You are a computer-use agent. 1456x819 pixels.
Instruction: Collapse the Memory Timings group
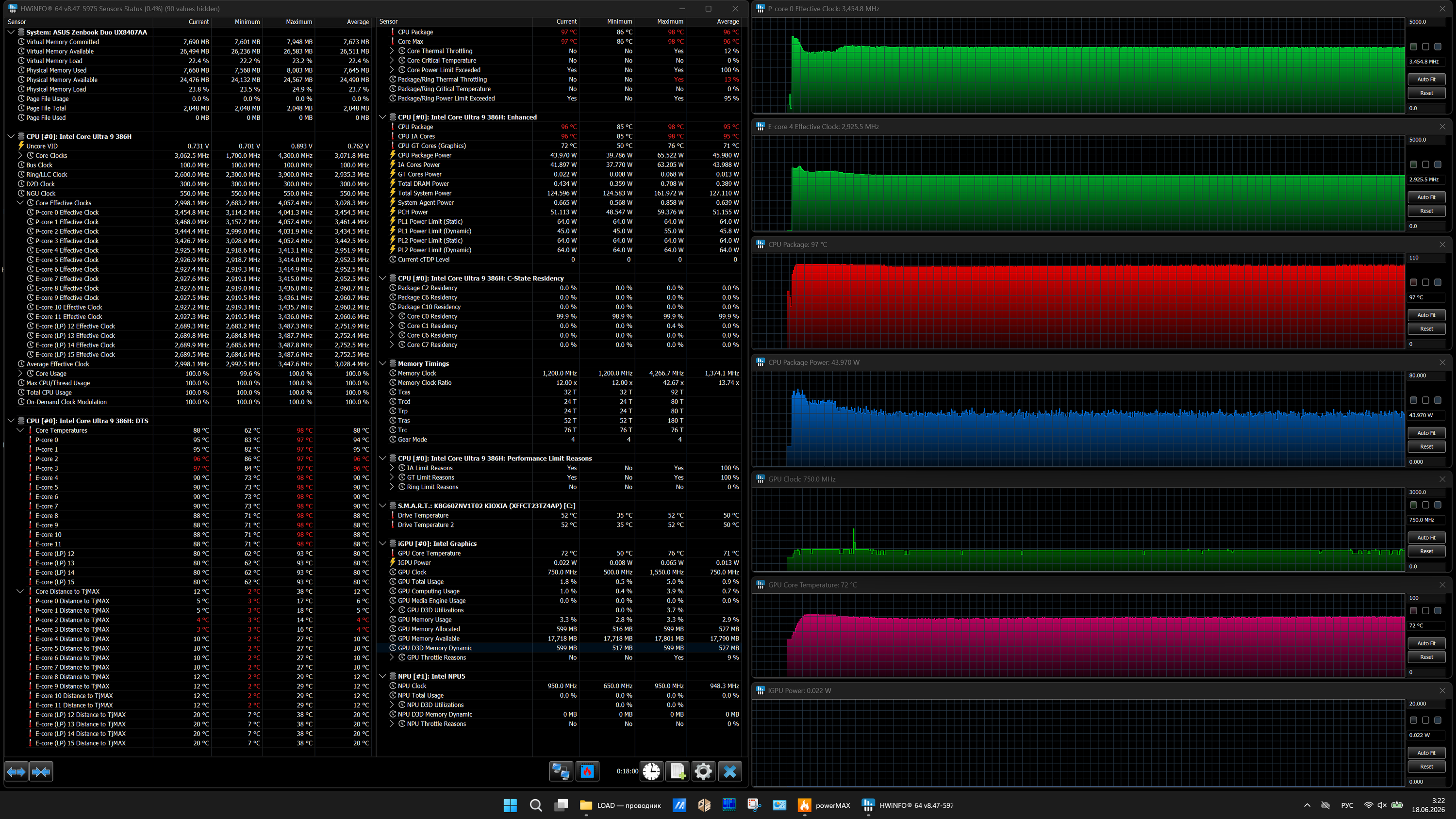tap(382, 364)
